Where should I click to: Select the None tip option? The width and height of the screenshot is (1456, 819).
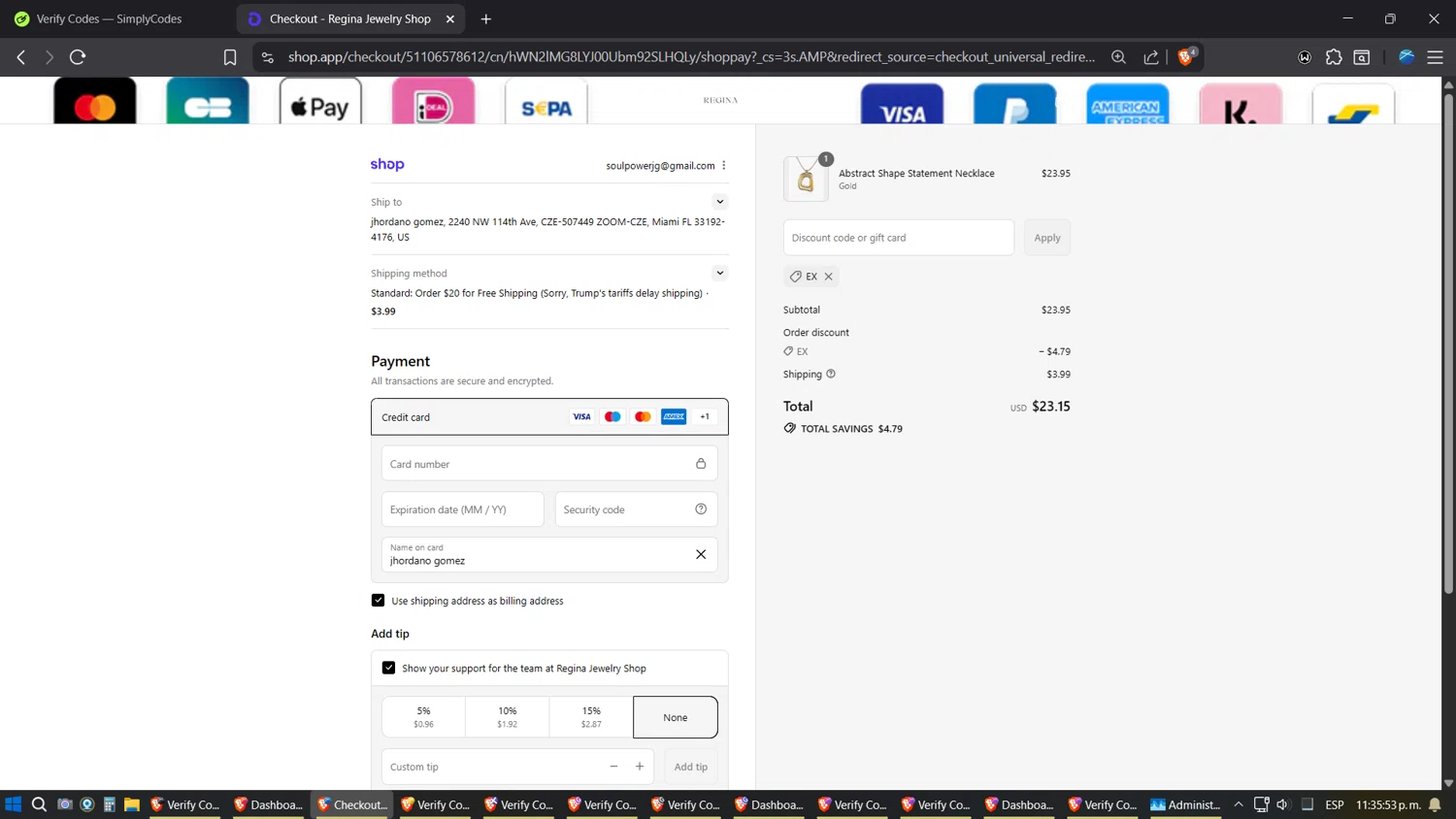pos(676,717)
